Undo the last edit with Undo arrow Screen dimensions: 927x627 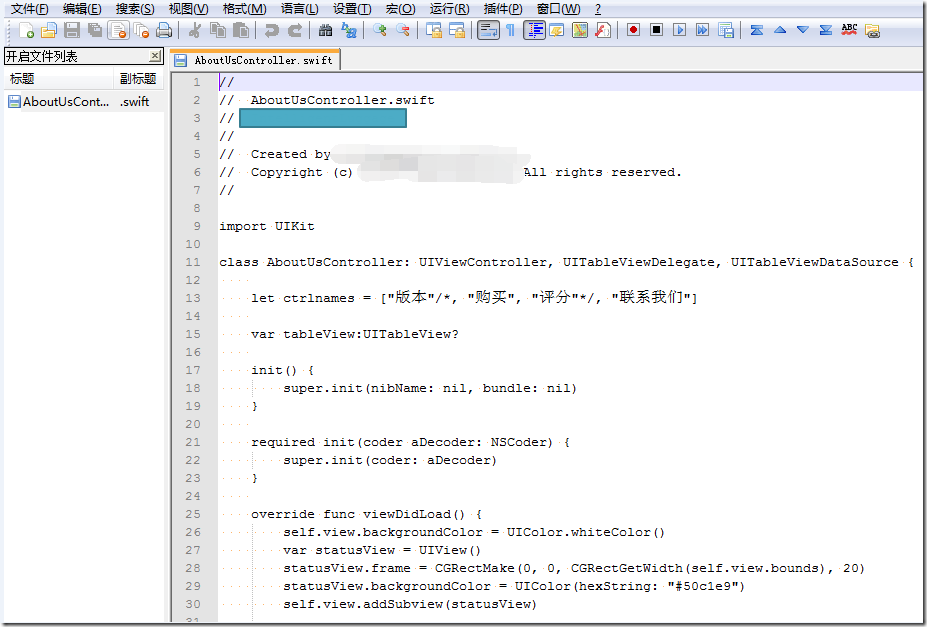[271, 30]
